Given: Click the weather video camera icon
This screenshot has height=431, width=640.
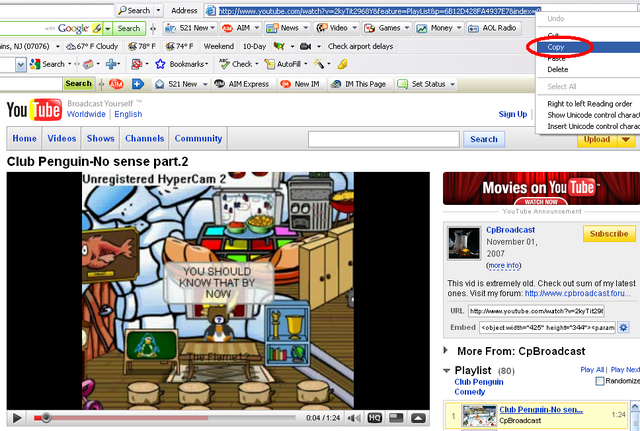Looking at the screenshot, I should 305,47.
